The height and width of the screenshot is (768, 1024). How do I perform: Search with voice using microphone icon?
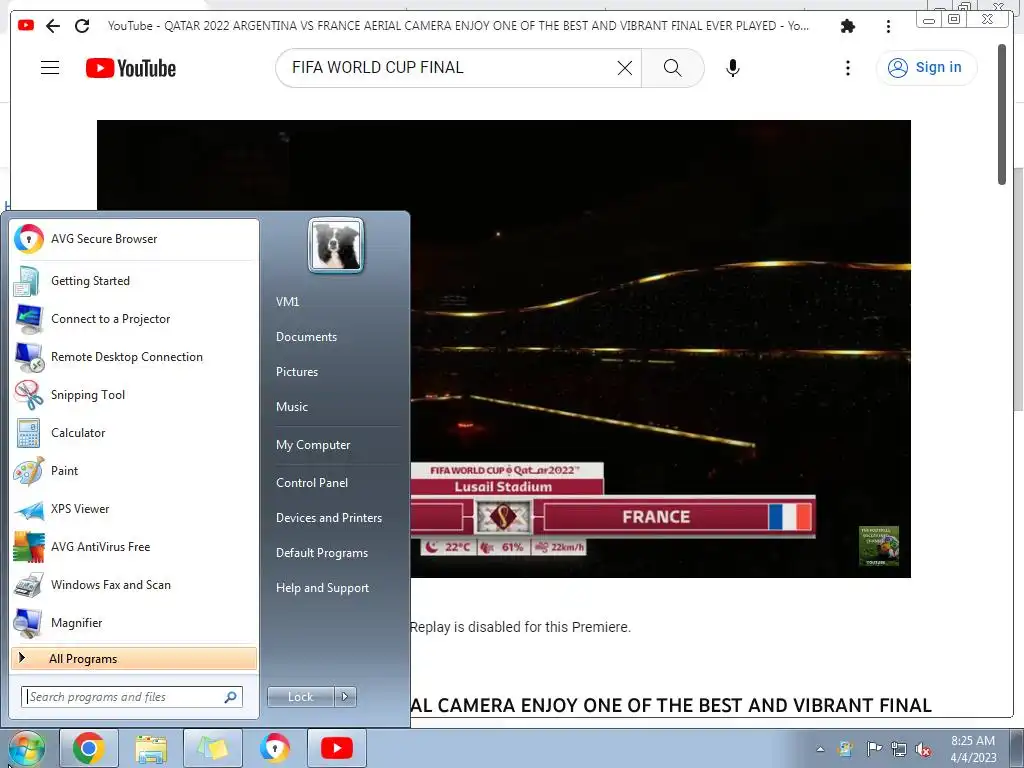(733, 68)
